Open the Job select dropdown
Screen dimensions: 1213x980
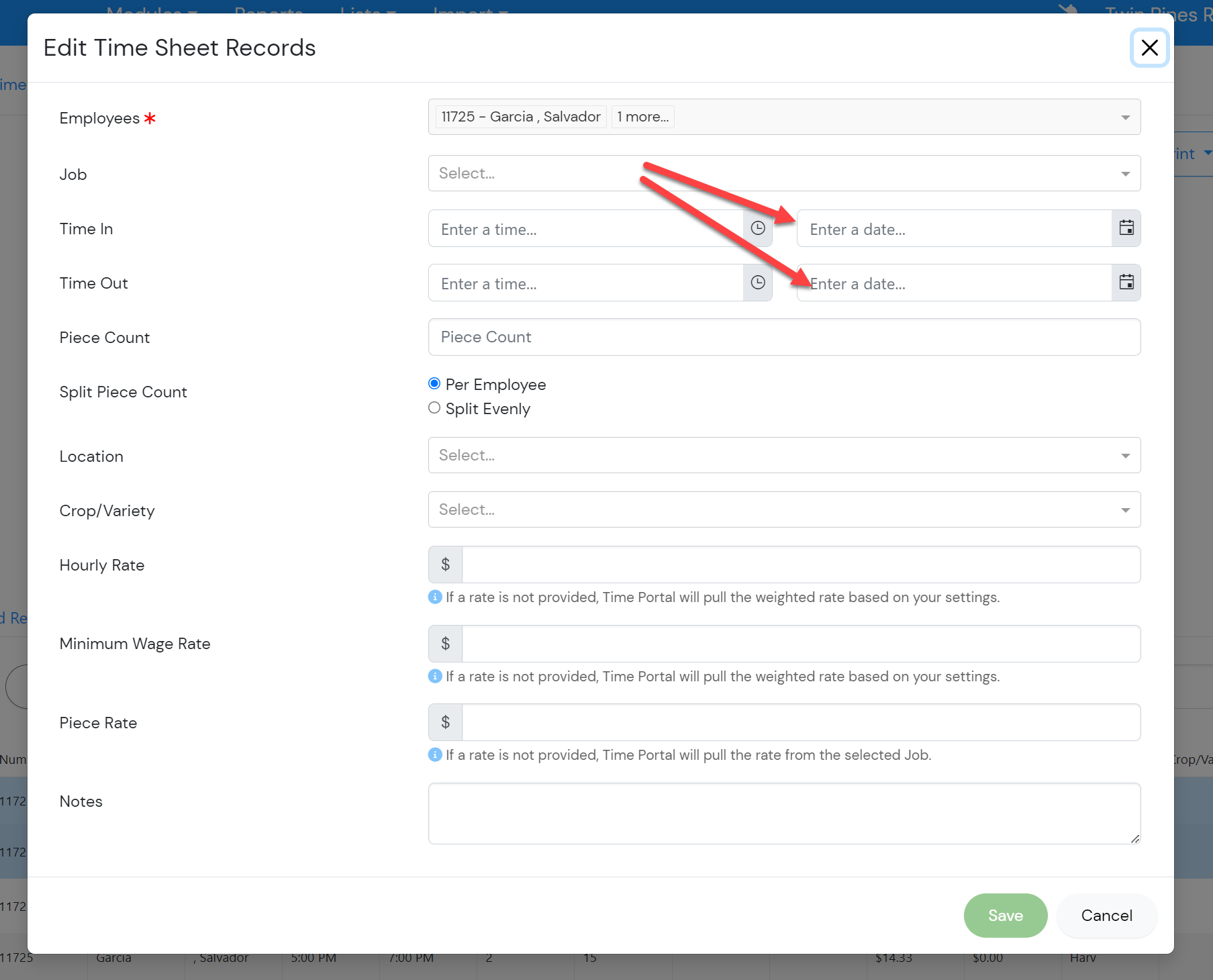(783, 174)
